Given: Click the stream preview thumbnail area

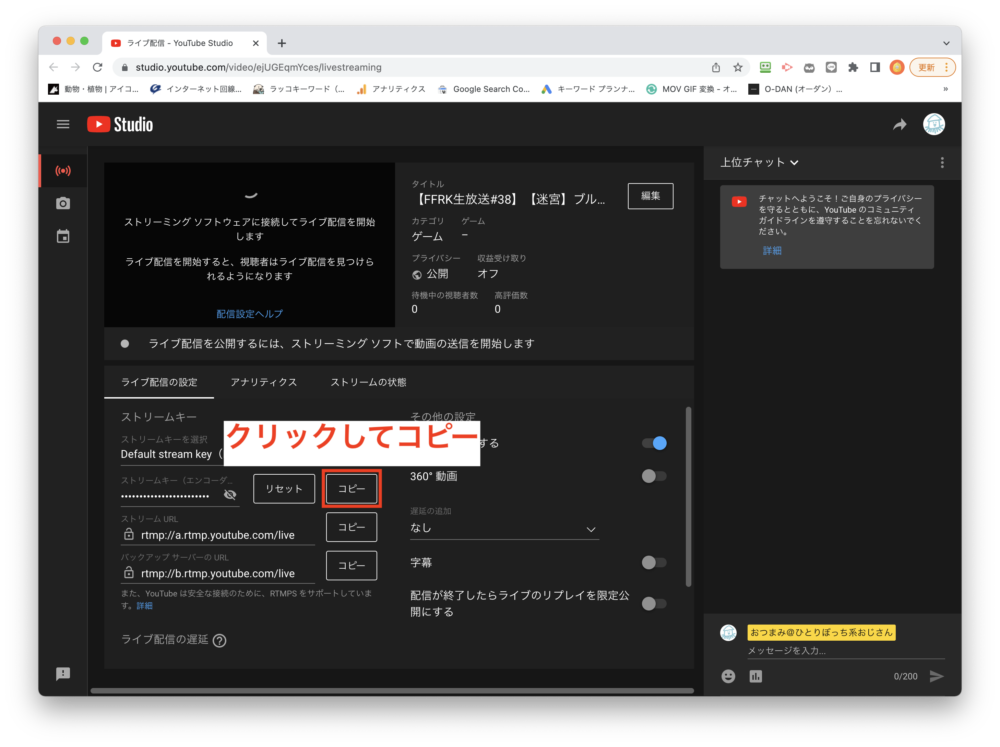Looking at the screenshot, I should point(249,244).
